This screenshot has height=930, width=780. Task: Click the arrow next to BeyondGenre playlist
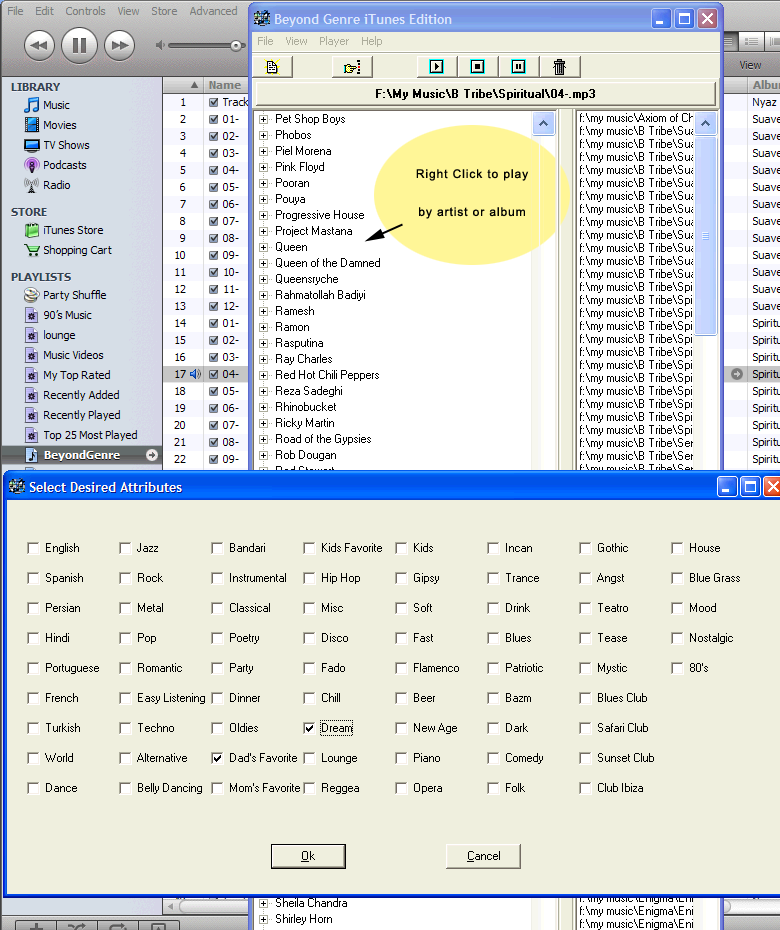pyautogui.click(x=152, y=455)
